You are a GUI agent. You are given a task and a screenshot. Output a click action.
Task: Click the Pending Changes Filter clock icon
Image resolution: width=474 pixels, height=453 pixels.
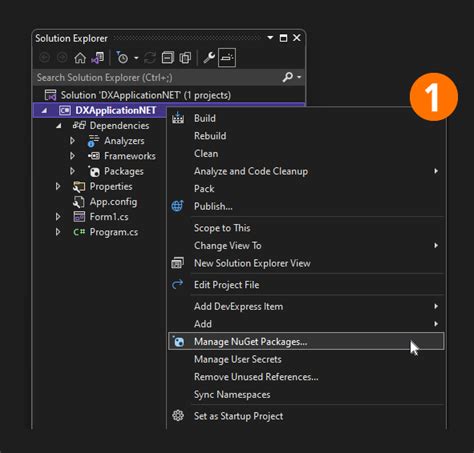pos(122,58)
